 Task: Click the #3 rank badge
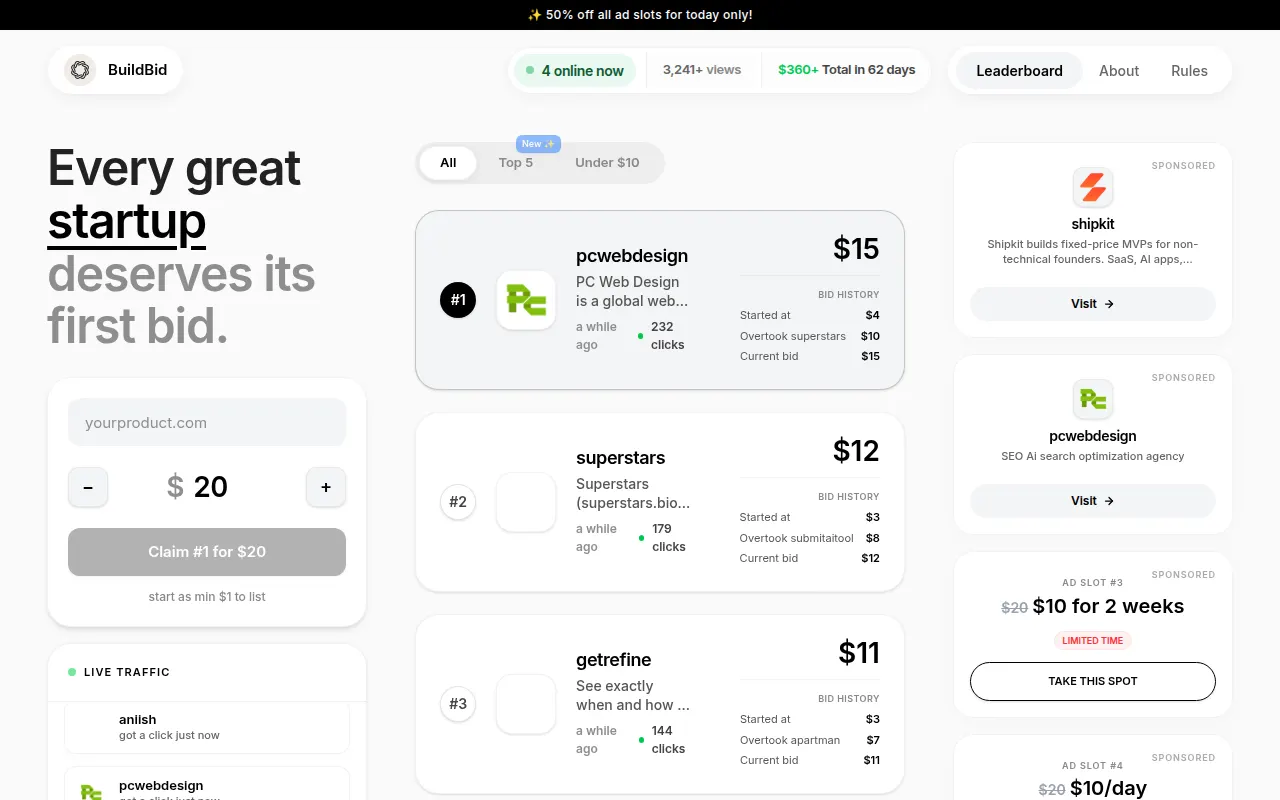click(458, 704)
